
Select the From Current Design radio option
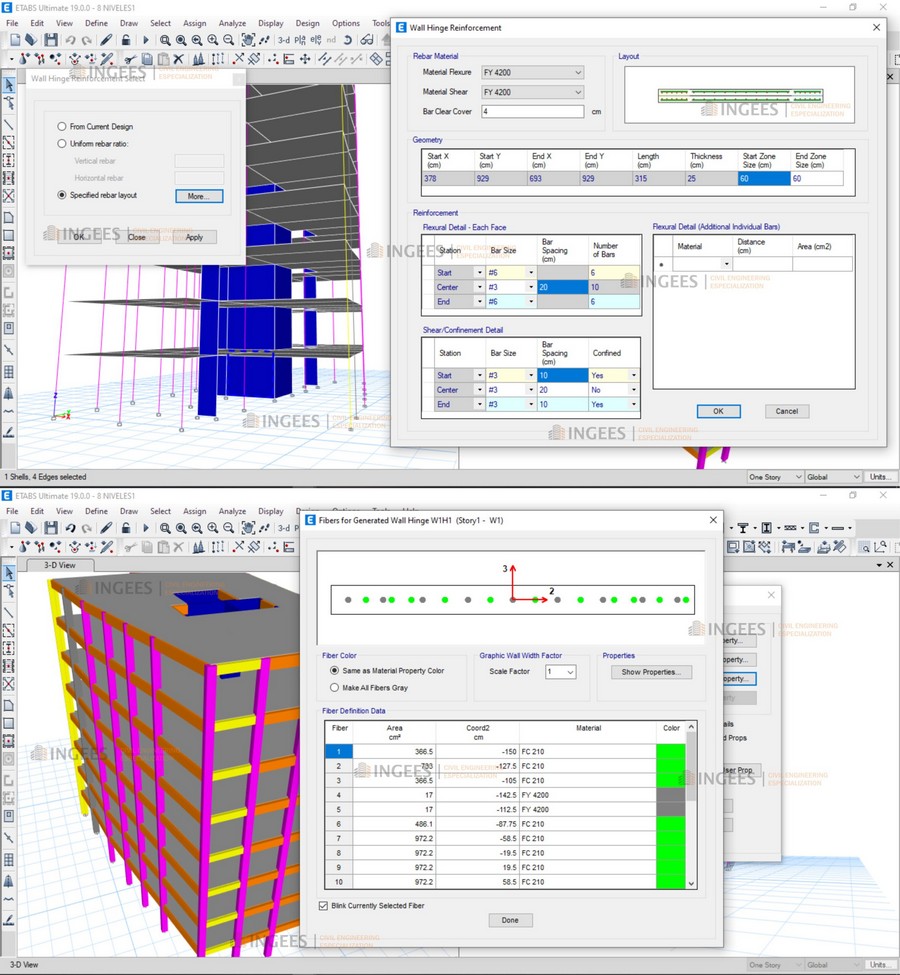62,126
